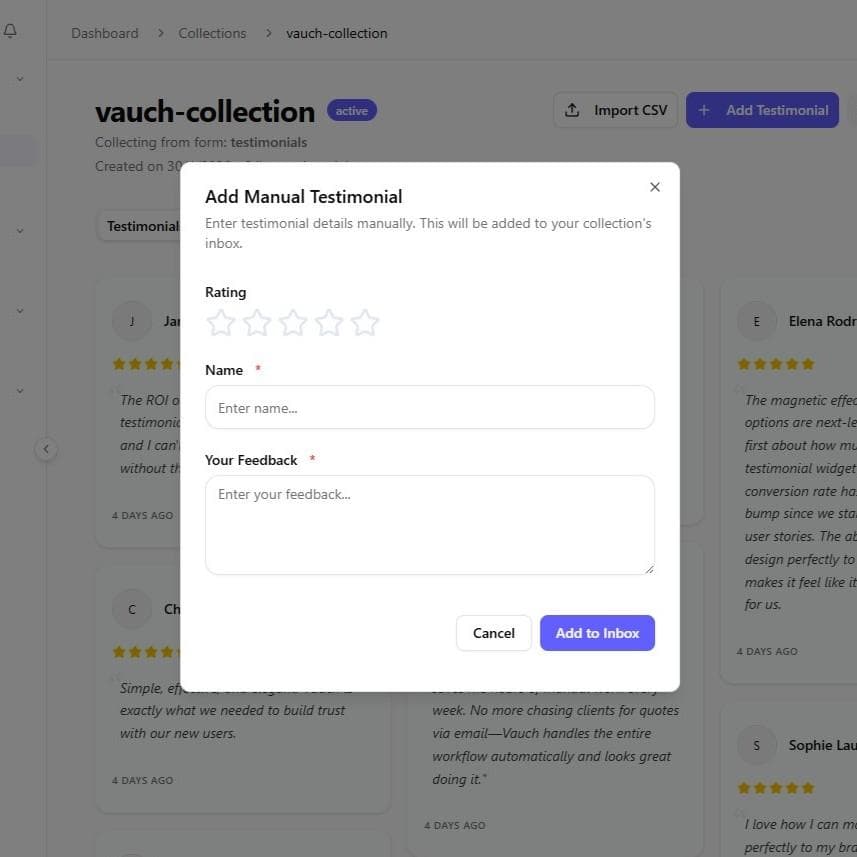857x857 pixels.
Task: Click the plus icon on Add Testimonial button
Action: (703, 109)
